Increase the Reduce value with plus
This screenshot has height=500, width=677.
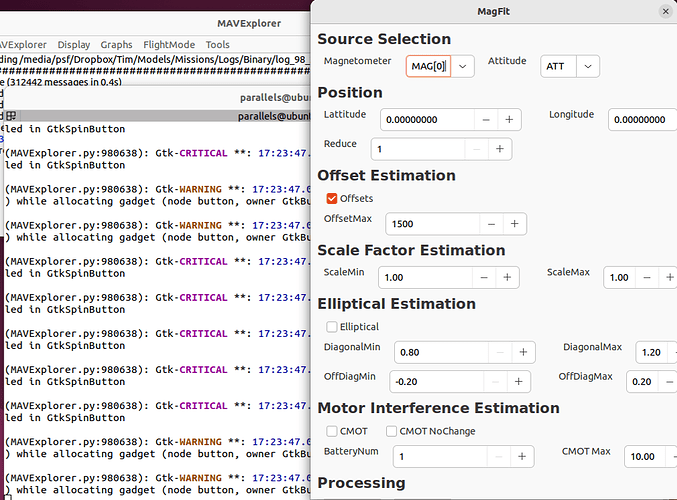500,149
